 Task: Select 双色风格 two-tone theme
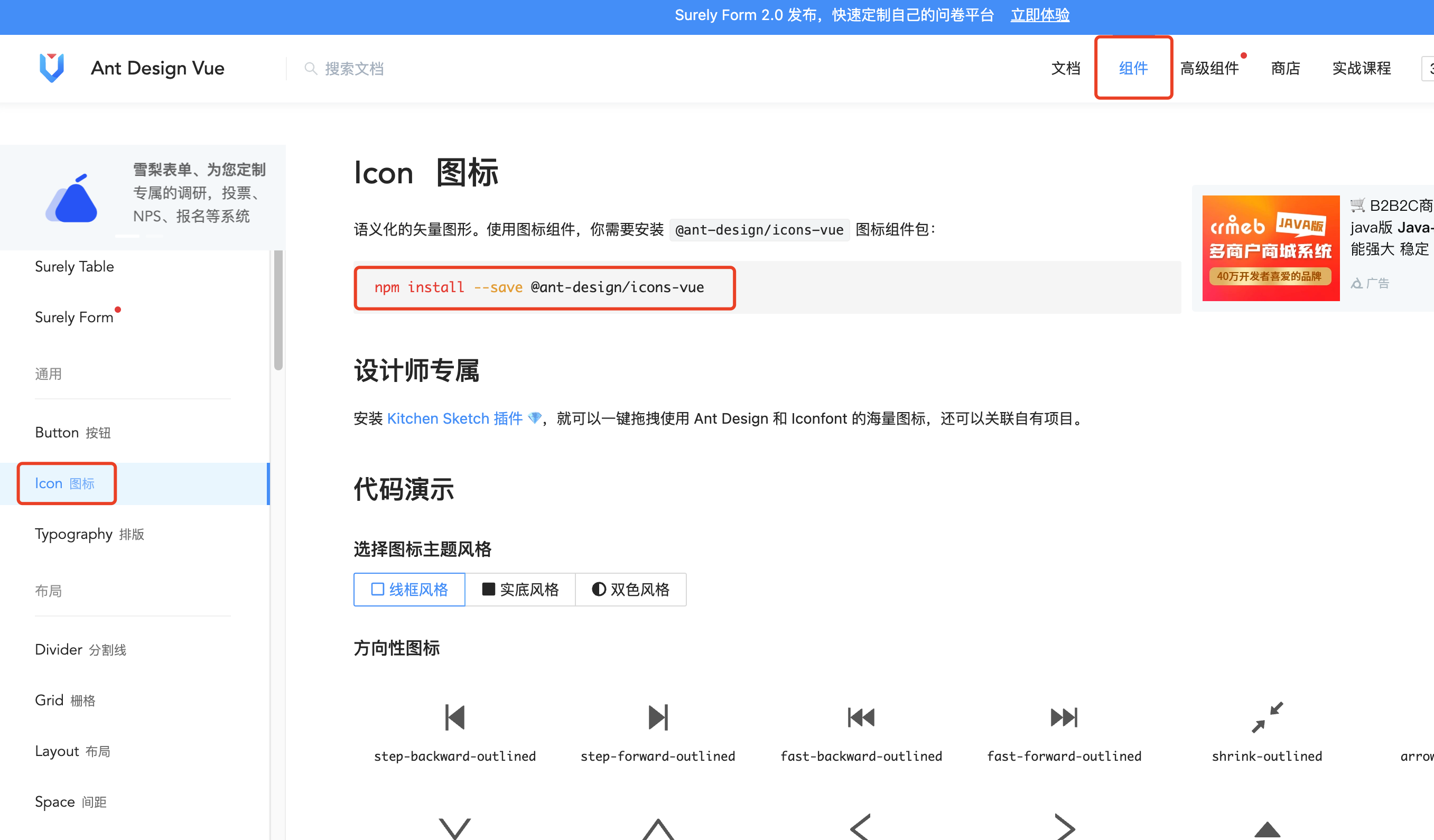point(630,590)
